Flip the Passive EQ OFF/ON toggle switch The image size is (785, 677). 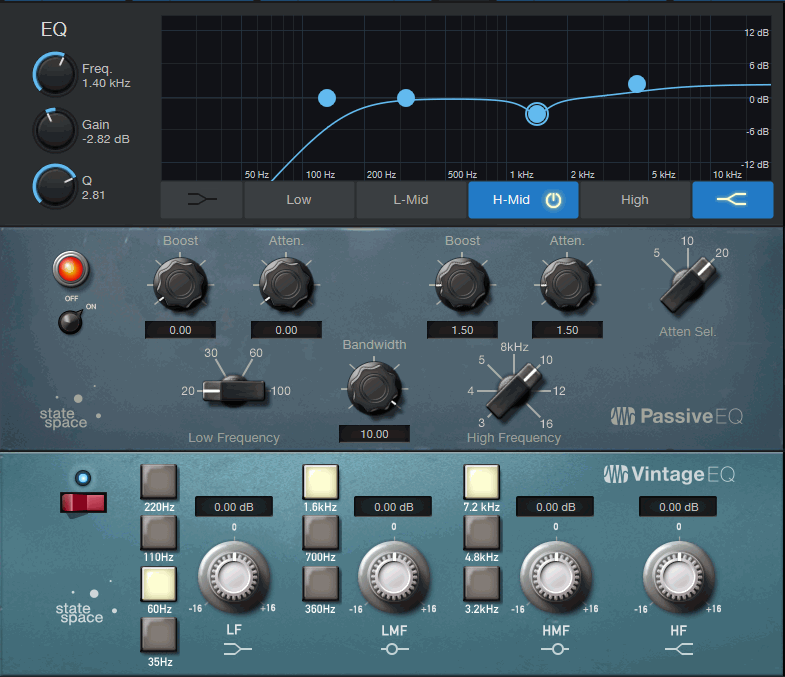pos(71,321)
